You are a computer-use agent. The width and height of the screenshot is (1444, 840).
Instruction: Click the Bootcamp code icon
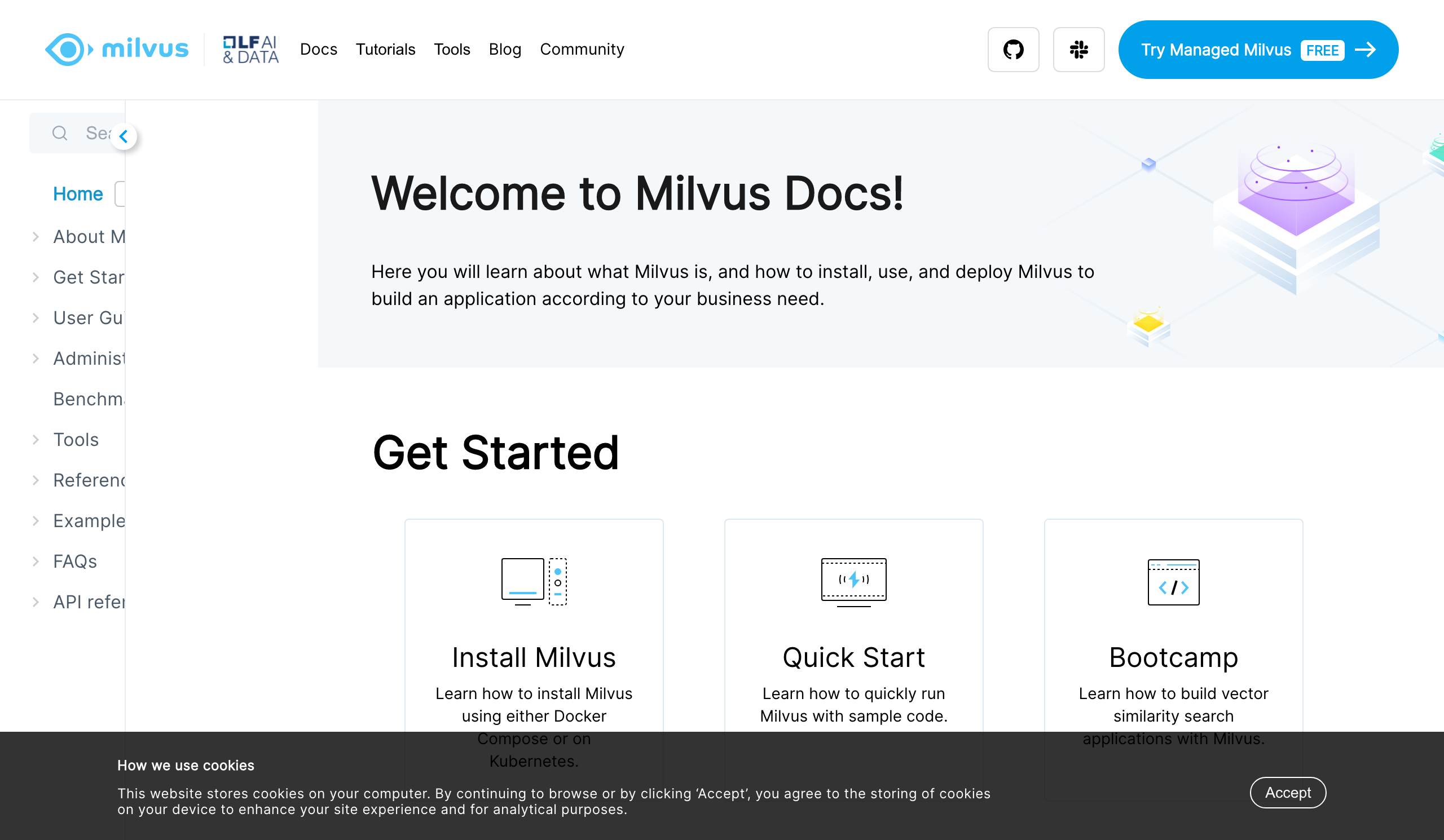point(1173,582)
